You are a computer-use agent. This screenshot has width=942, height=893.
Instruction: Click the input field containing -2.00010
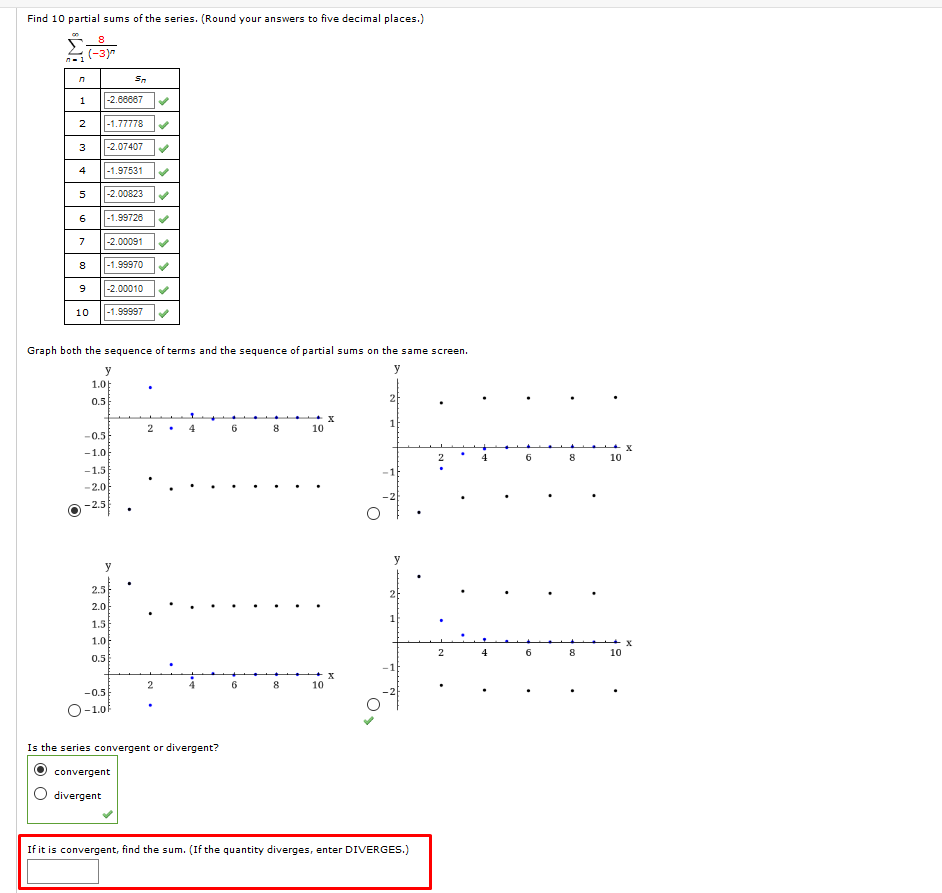[x=128, y=288]
